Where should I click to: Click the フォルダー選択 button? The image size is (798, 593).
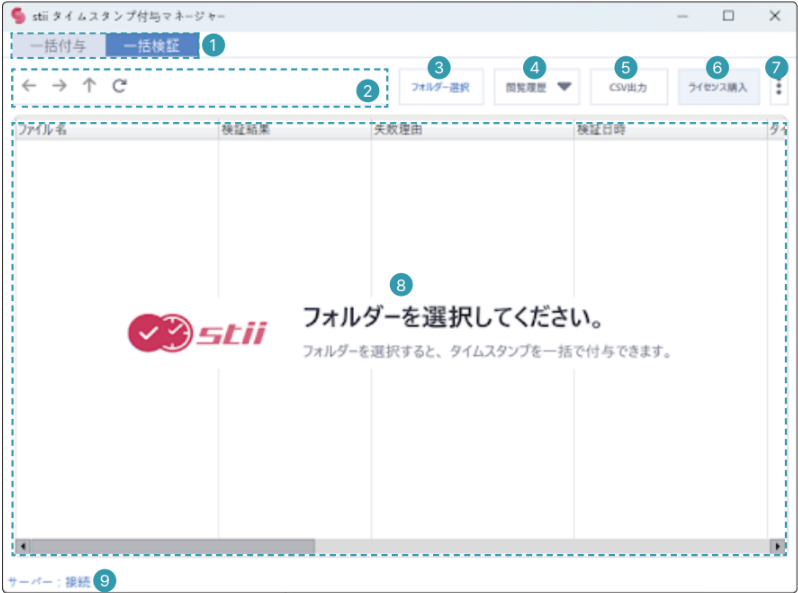click(x=440, y=88)
